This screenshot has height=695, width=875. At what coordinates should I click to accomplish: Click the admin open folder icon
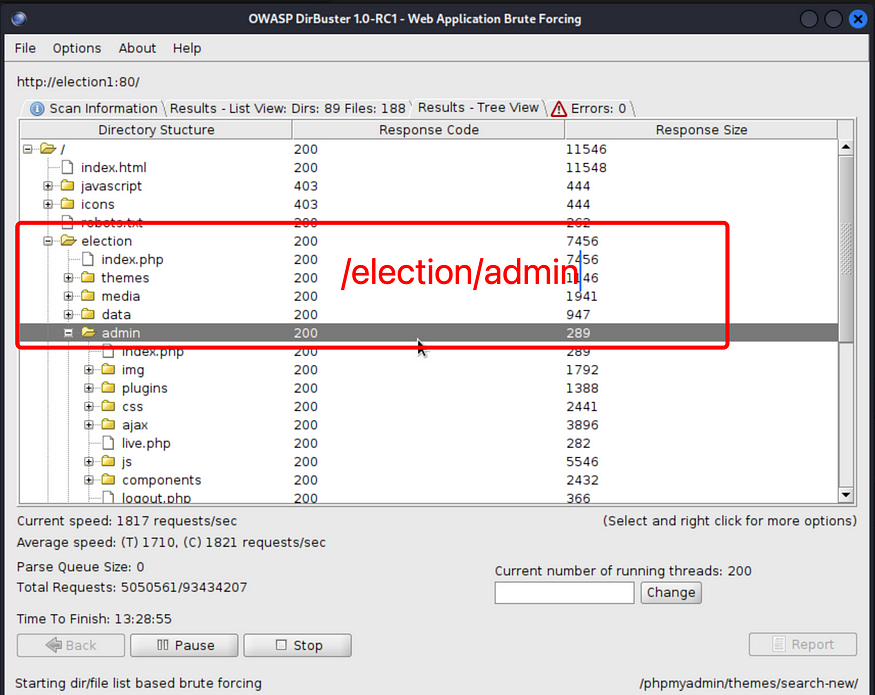(x=89, y=333)
